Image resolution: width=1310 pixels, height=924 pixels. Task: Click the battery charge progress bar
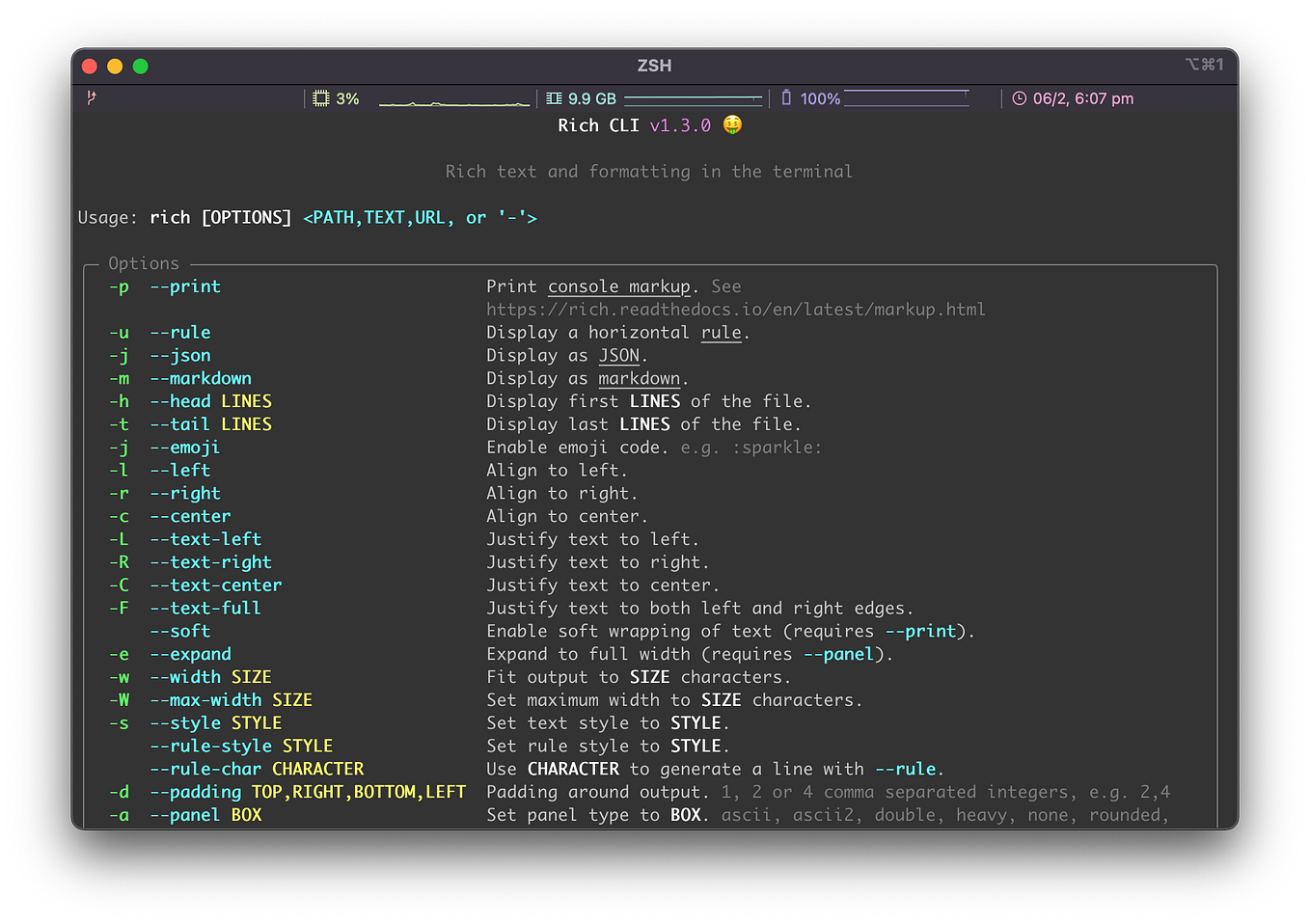(907, 96)
